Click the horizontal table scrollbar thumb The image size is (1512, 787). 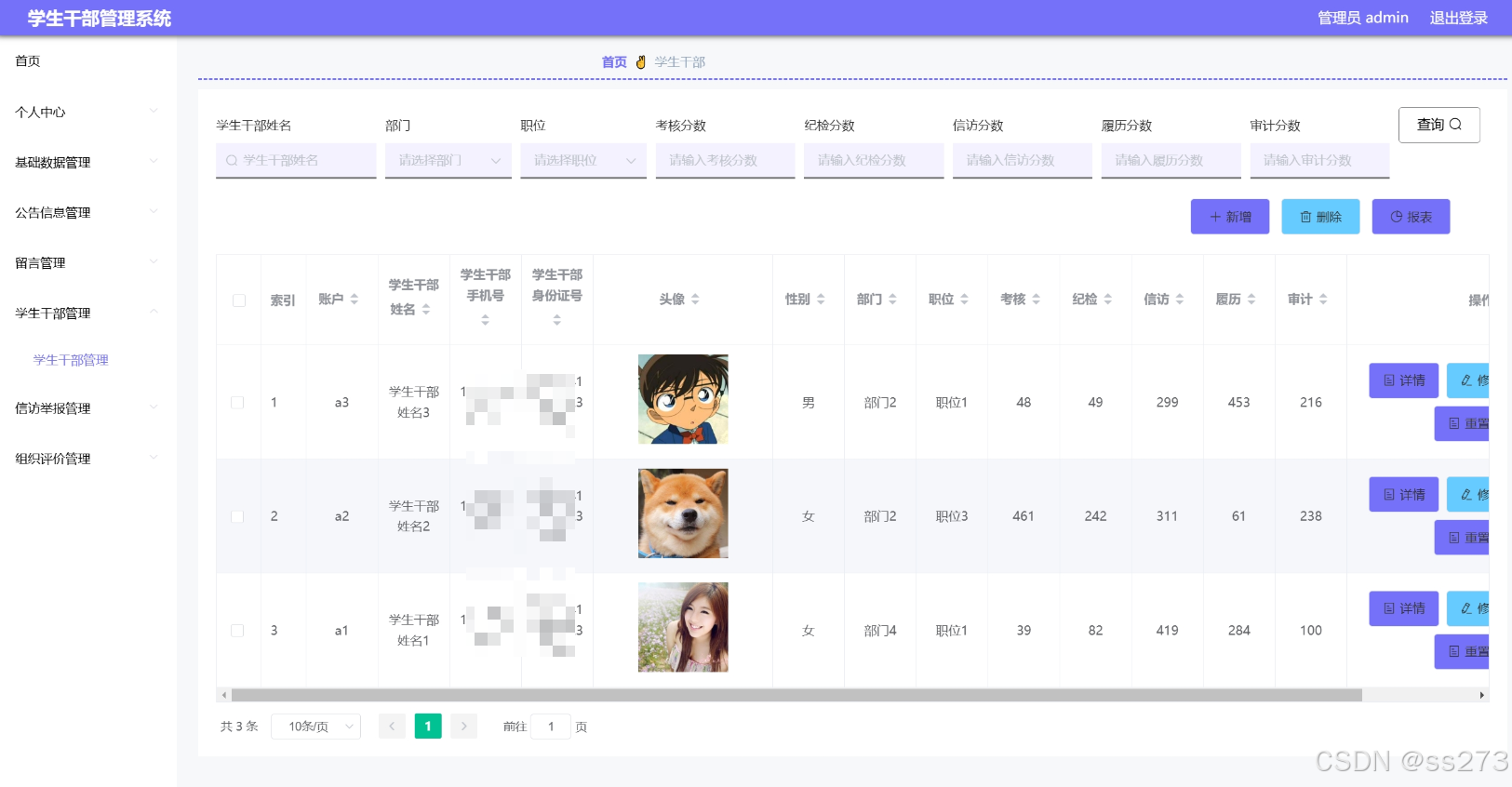pos(796,695)
